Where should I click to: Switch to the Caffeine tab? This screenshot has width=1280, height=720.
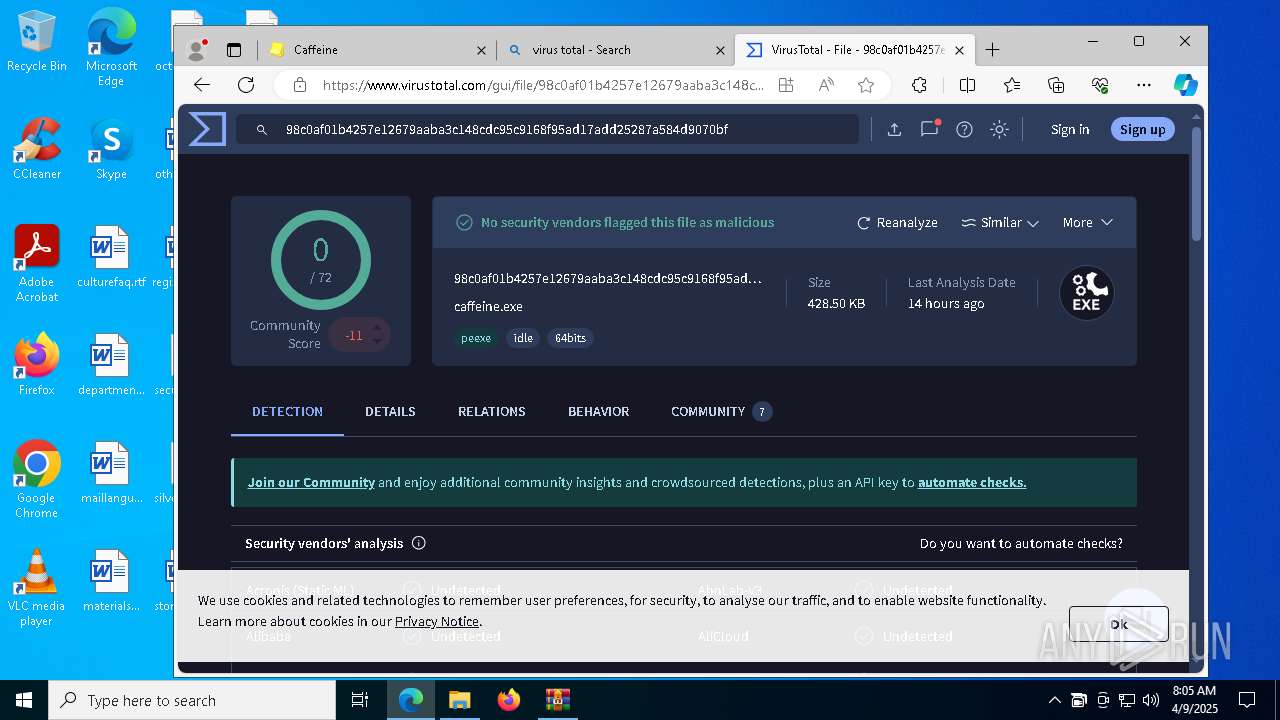[x=377, y=49]
